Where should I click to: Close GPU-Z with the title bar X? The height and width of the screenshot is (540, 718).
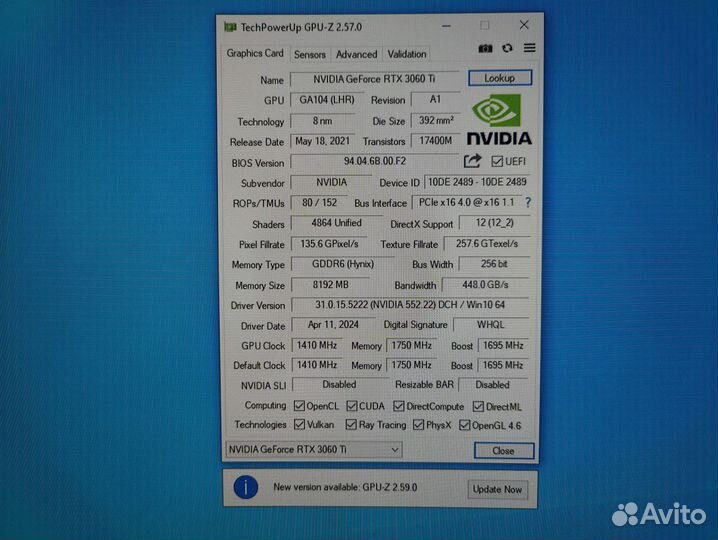[x=524, y=25]
